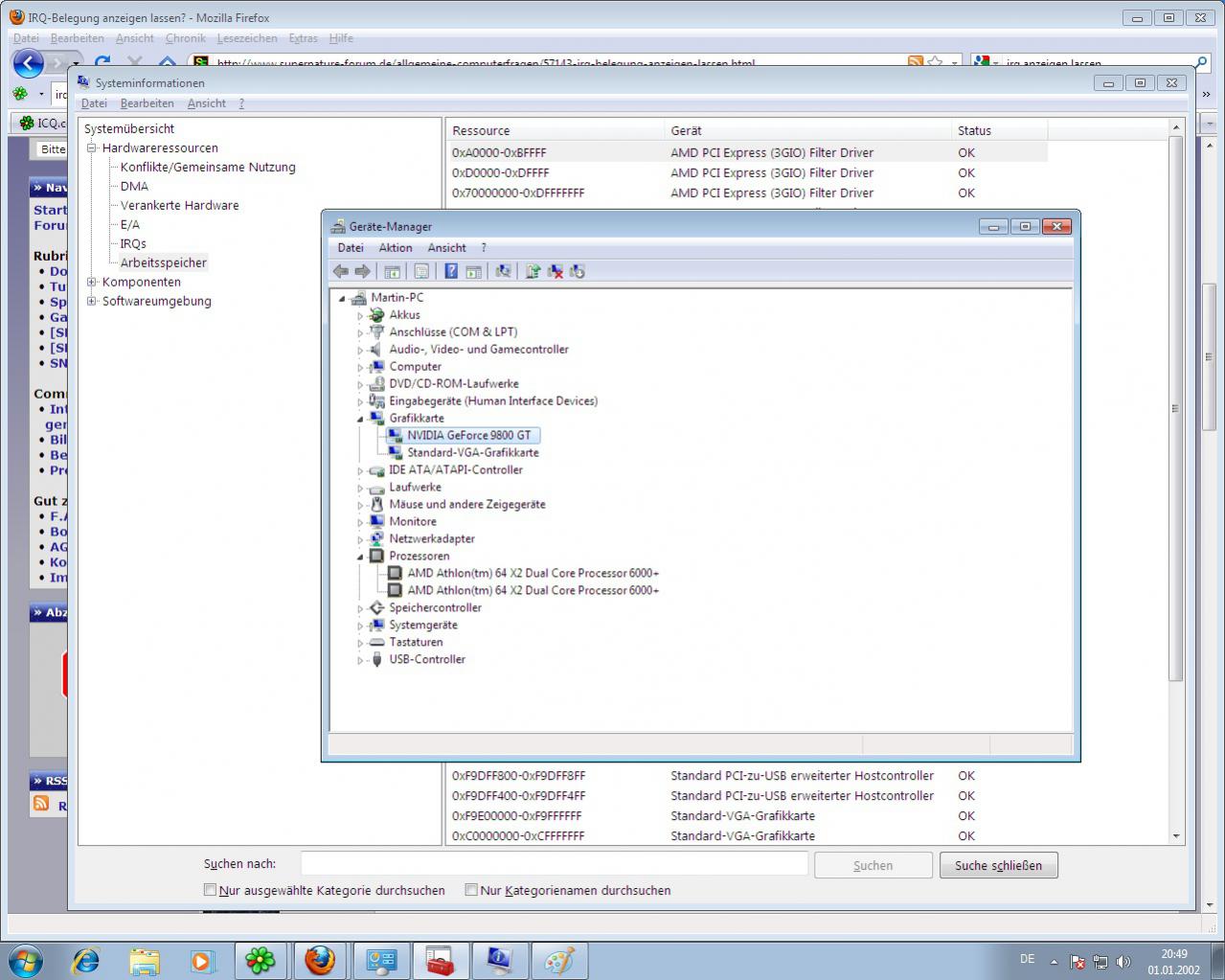1225x980 pixels.
Task: Open the Ansicht menu in Geräte-Manager
Action: (446, 247)
